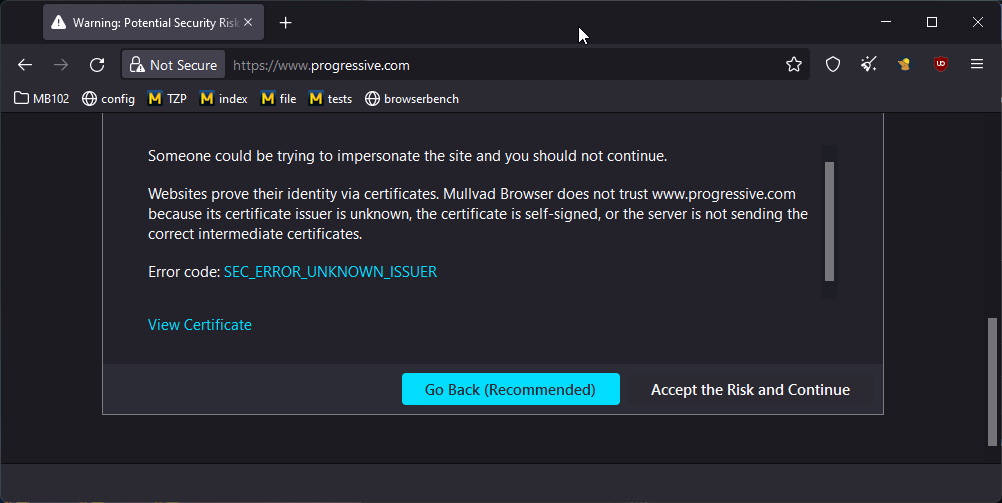Open the tests bookmark

(x=330, y=98)
